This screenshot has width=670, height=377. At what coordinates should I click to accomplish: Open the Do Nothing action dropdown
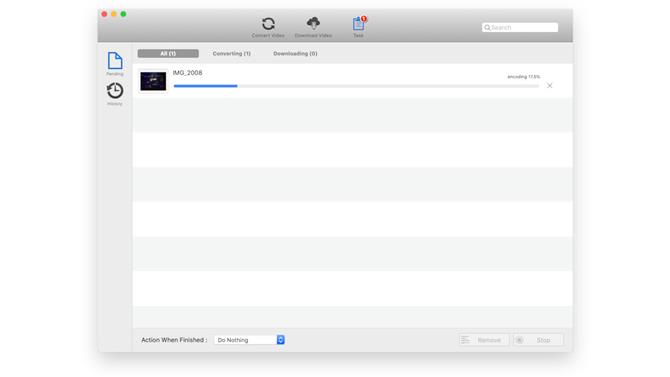click(x=250, y=340)
